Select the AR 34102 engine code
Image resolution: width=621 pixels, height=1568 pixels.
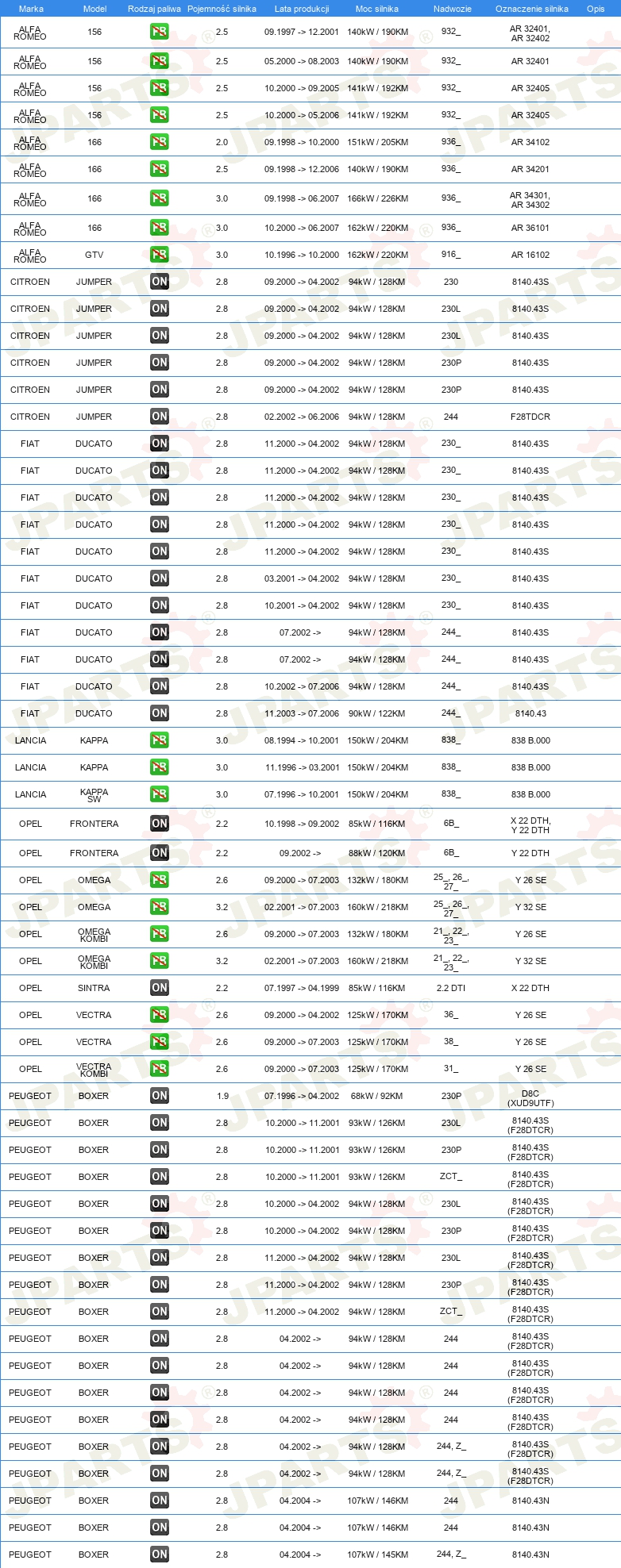click(530, 142)
